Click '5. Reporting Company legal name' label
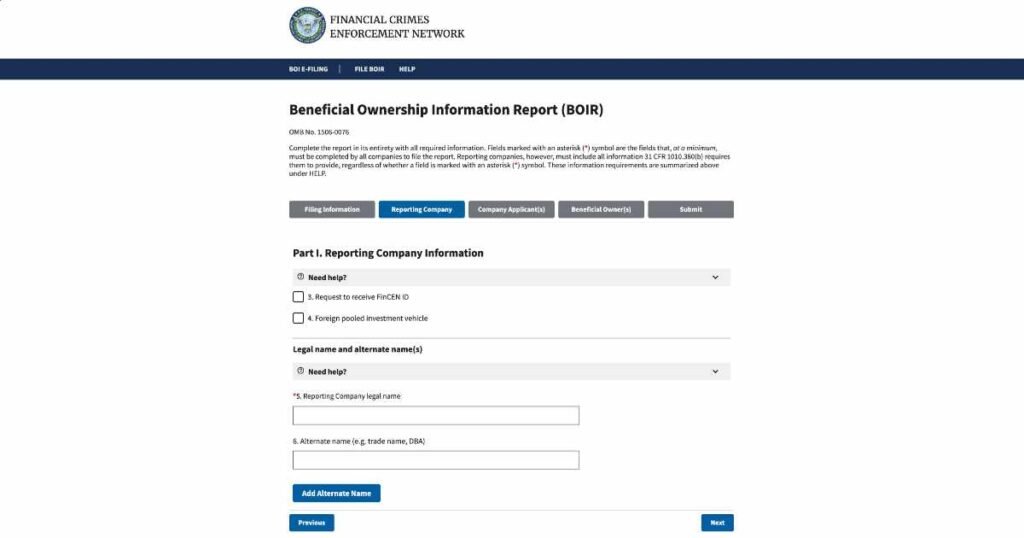The width and height of the screenshot is (1024, 538). [347, 396]
